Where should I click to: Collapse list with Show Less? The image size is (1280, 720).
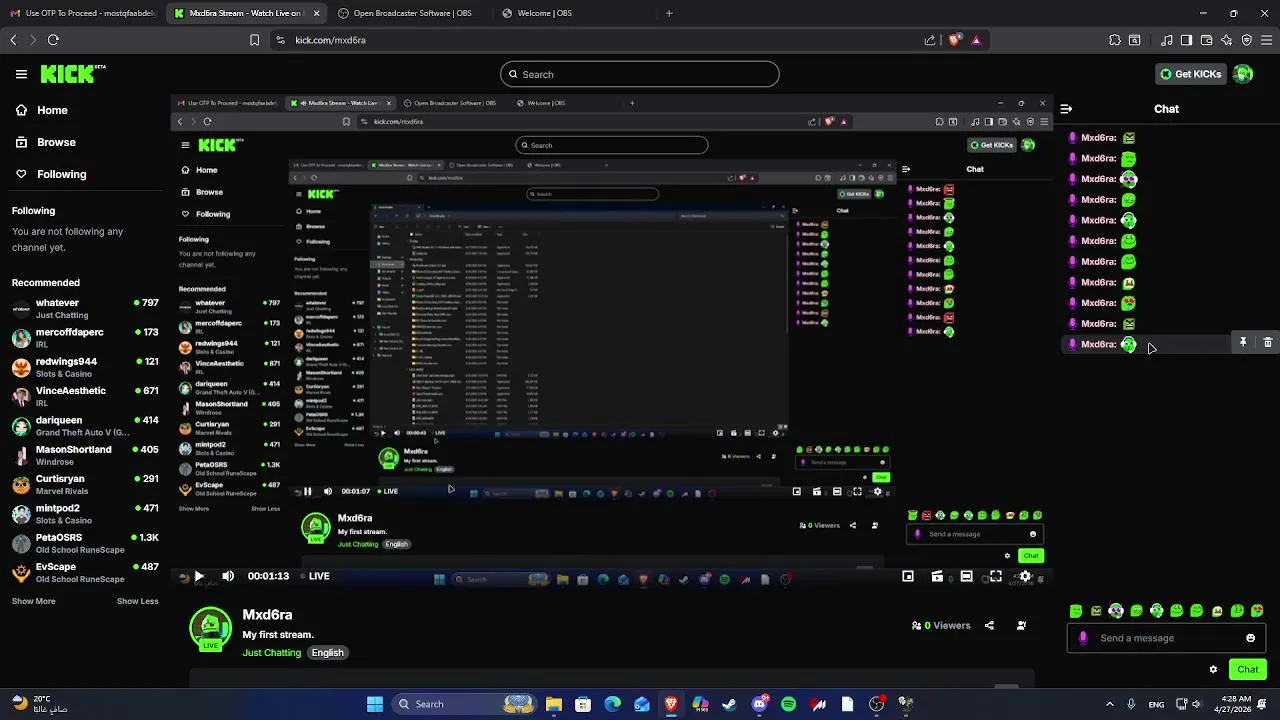(x=137, y=601)
